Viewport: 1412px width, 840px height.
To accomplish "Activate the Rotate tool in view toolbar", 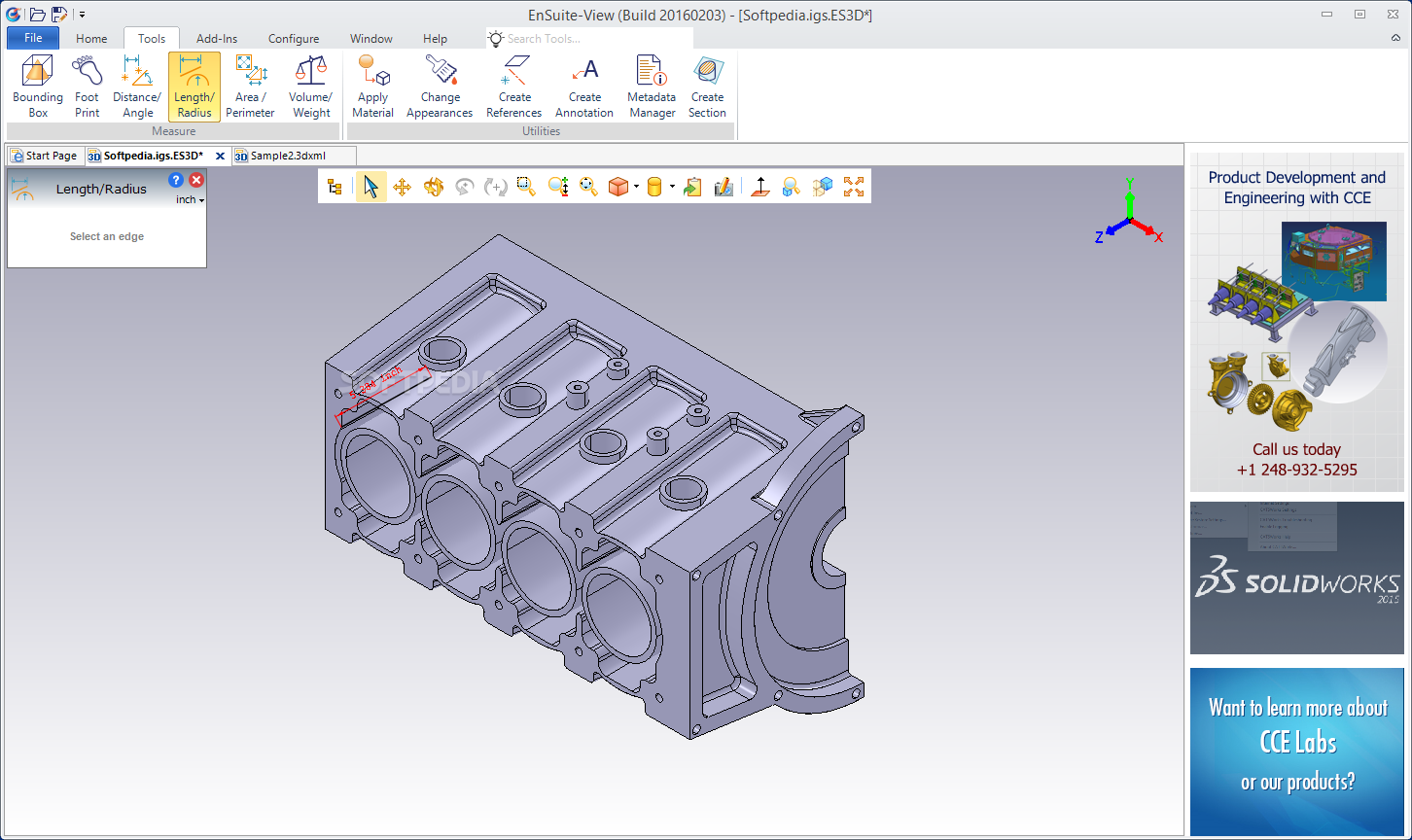I will tap(434, 187).
